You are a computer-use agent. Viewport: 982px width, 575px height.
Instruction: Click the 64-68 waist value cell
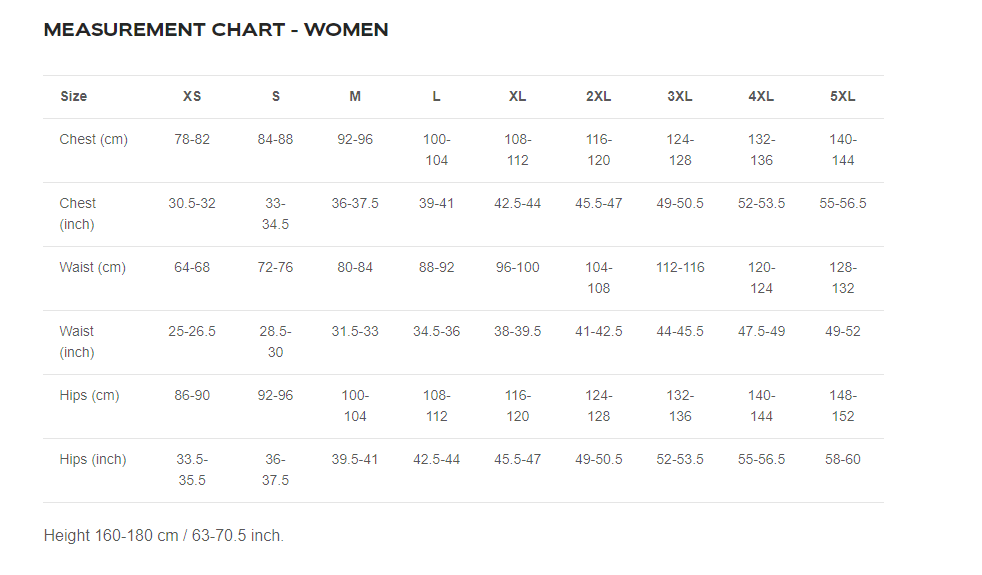tap(192, 267)
